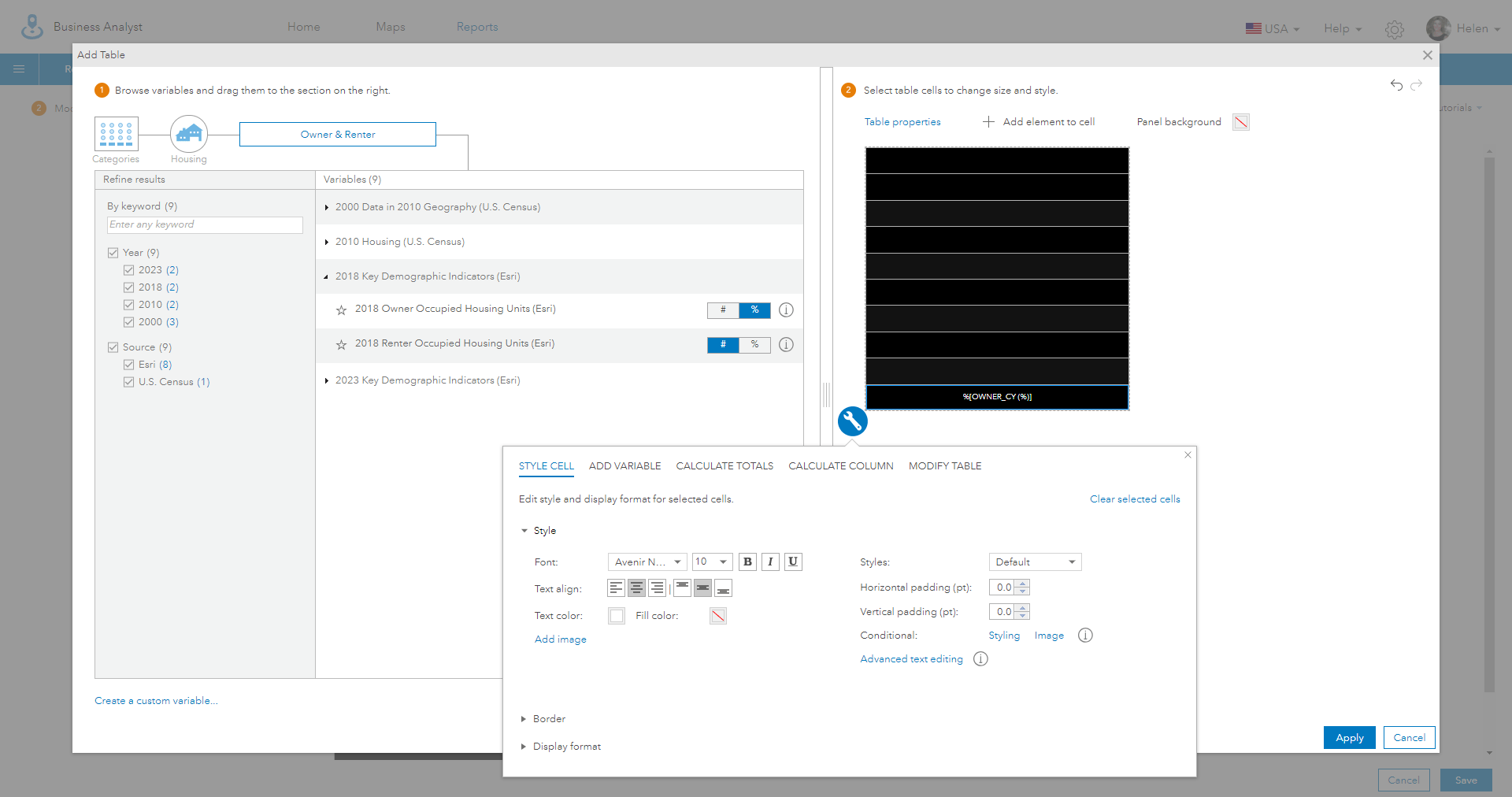This screenshot has height=797, width=1512.
Task: Star the 2018 Renter Occupied Housing Units variable
Action: pos(341,345)
